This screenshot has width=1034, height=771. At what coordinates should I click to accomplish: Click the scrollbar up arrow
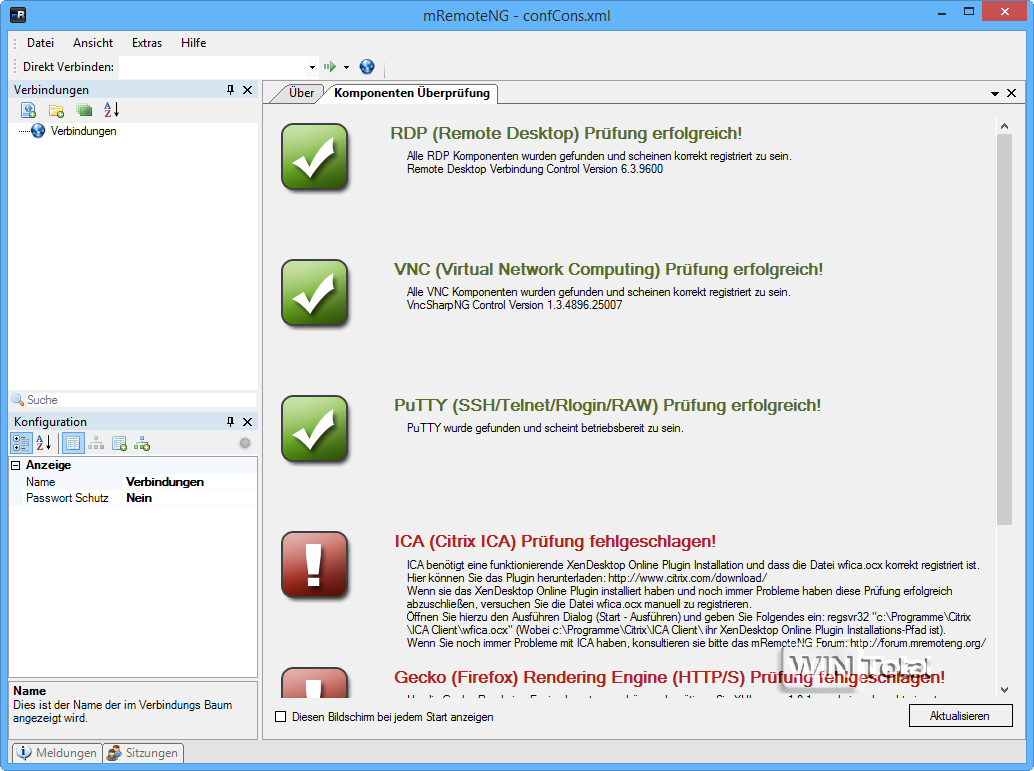point(1004,126)
